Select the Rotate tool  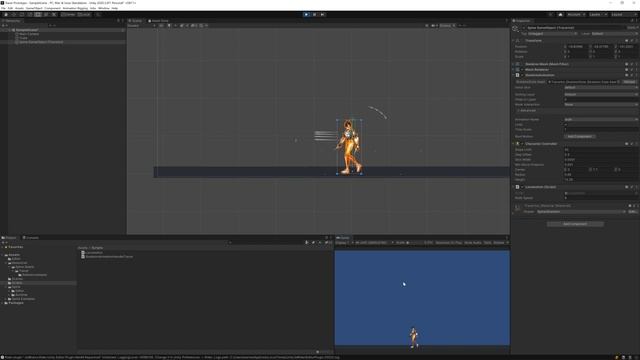pyautogui.click(x=22, y=14)
